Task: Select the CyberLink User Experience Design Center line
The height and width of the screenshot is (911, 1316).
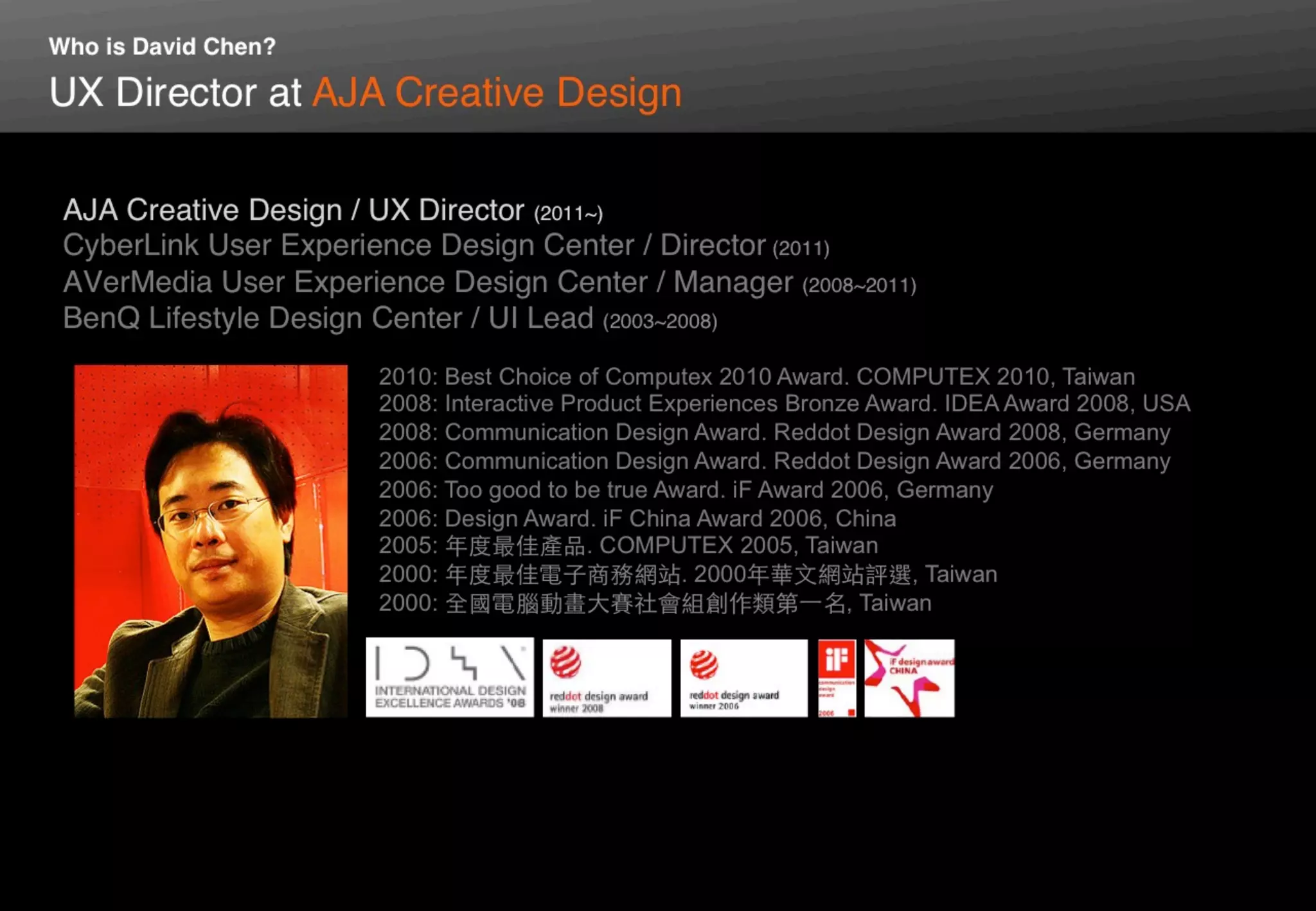Action: (445, 246)
